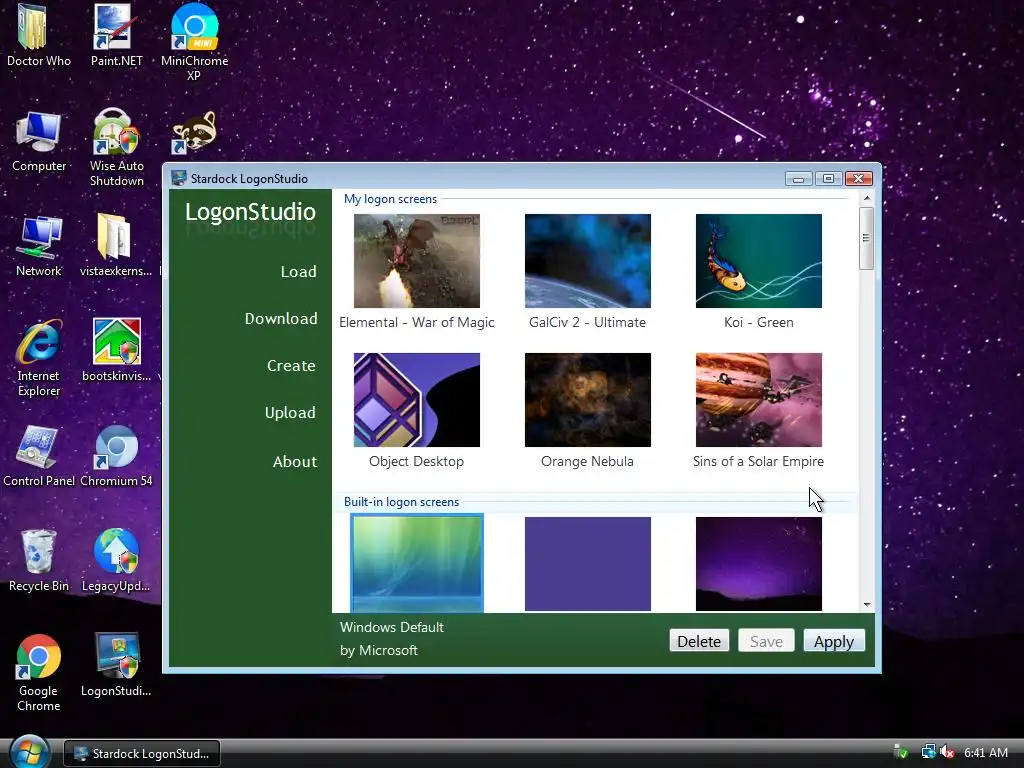Viewport: 1024px width, 768px height.
Task: Select the Orange Nebula logon thumbnail
Action: pyautogui.click(x=588, y=400)
